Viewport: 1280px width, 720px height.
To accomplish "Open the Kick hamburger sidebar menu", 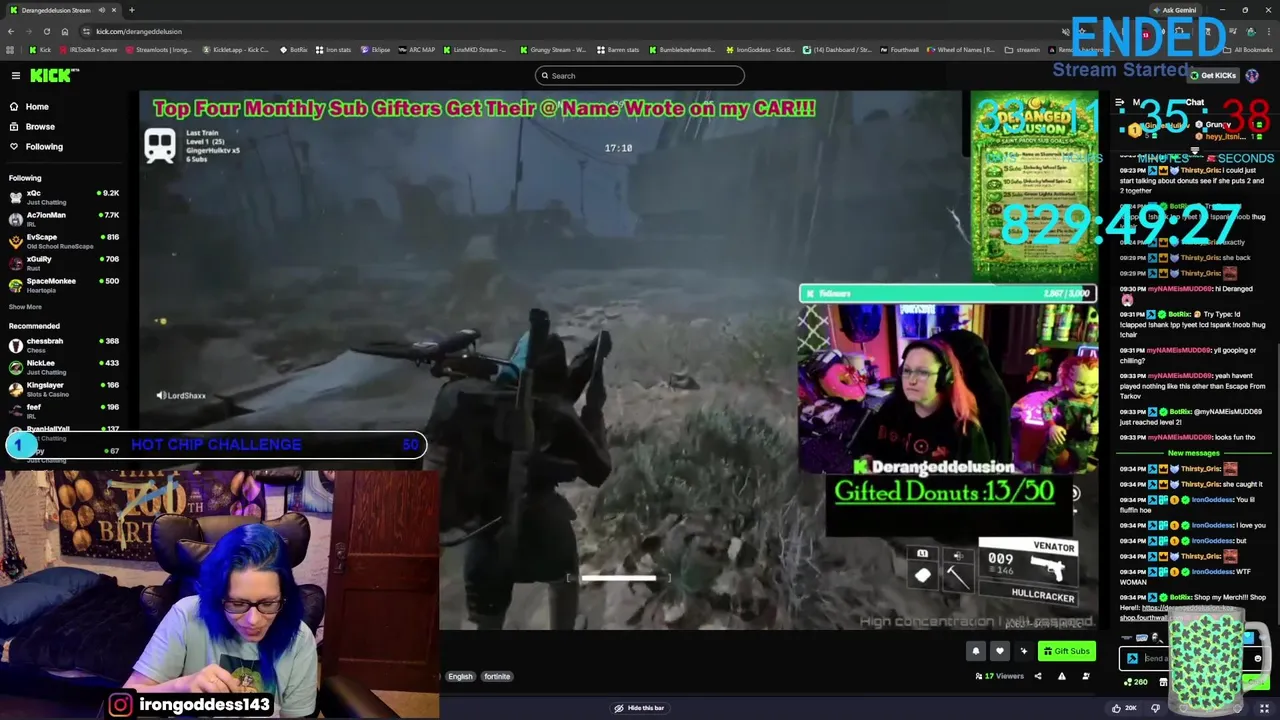I will (x=16, y=75).
